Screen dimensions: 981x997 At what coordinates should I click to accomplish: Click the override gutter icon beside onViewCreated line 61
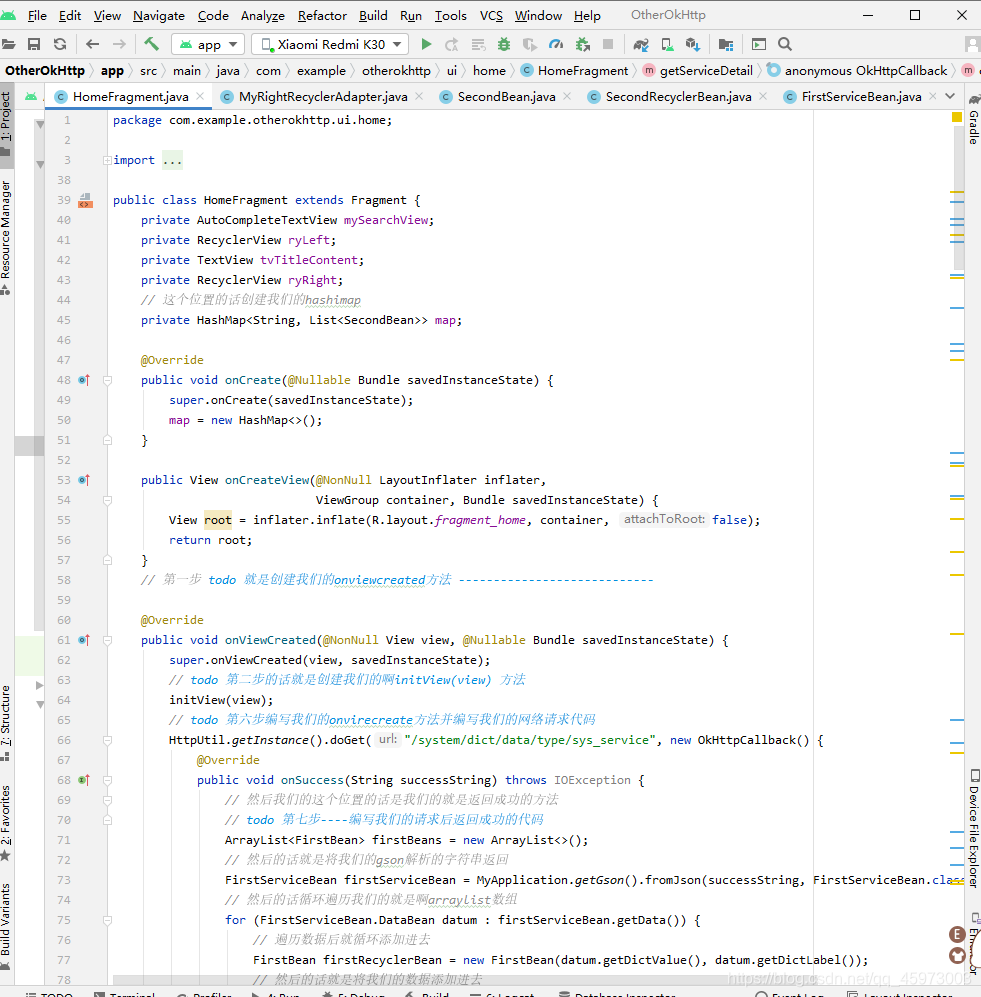84,640
